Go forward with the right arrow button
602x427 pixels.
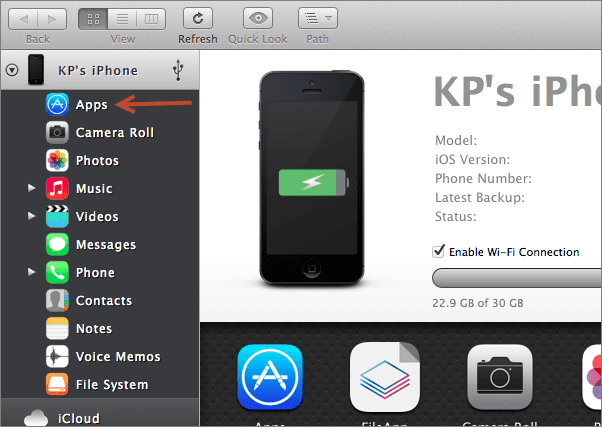pos(52,19)
